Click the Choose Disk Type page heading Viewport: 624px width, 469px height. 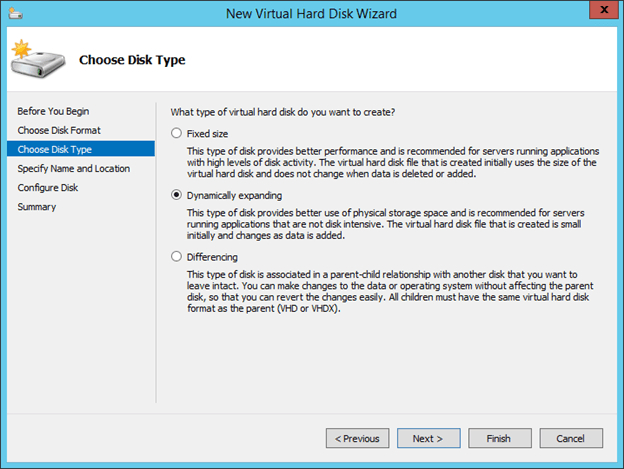click(131, 60)
